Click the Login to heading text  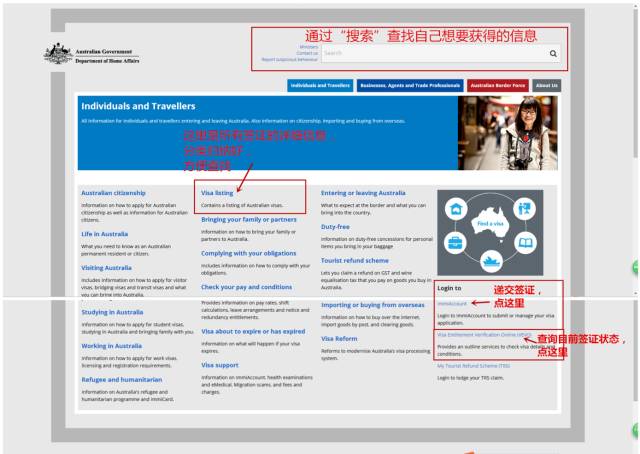coord(449,288)
